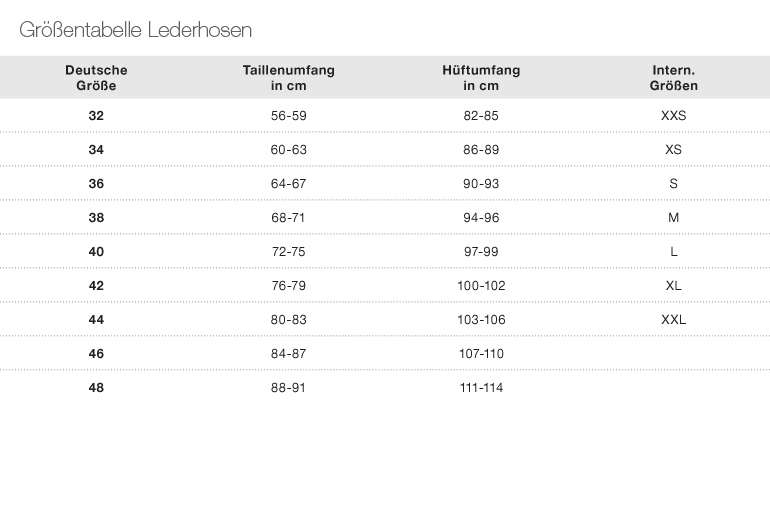Image resolution: width=770 pixels, height=514 pixels.
Task: Click German size 40 row label
Action: [96, 252]
